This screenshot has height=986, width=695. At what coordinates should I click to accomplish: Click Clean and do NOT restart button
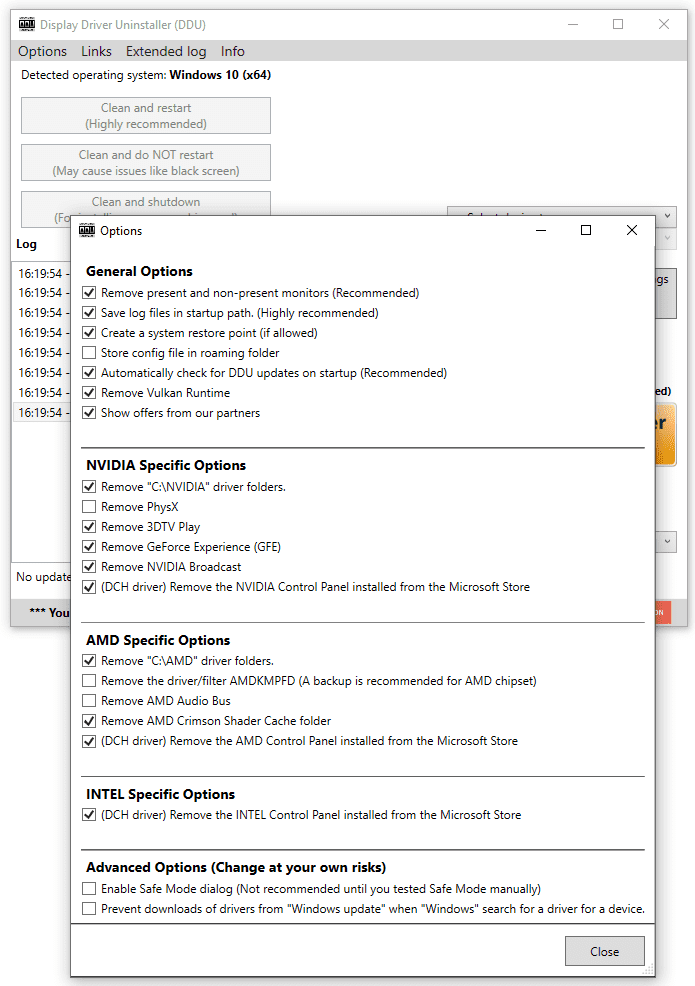[x=146, y=163]
